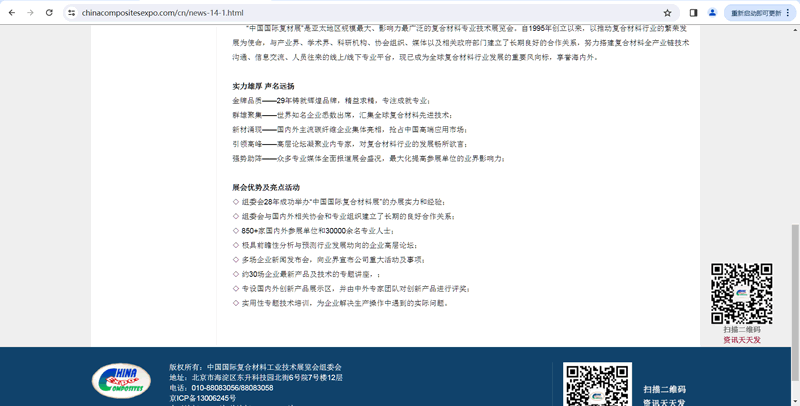The height and width of the screenshot is (406, 800).
Task: Go back to the previous page
Action: click(x=12, y=13)
